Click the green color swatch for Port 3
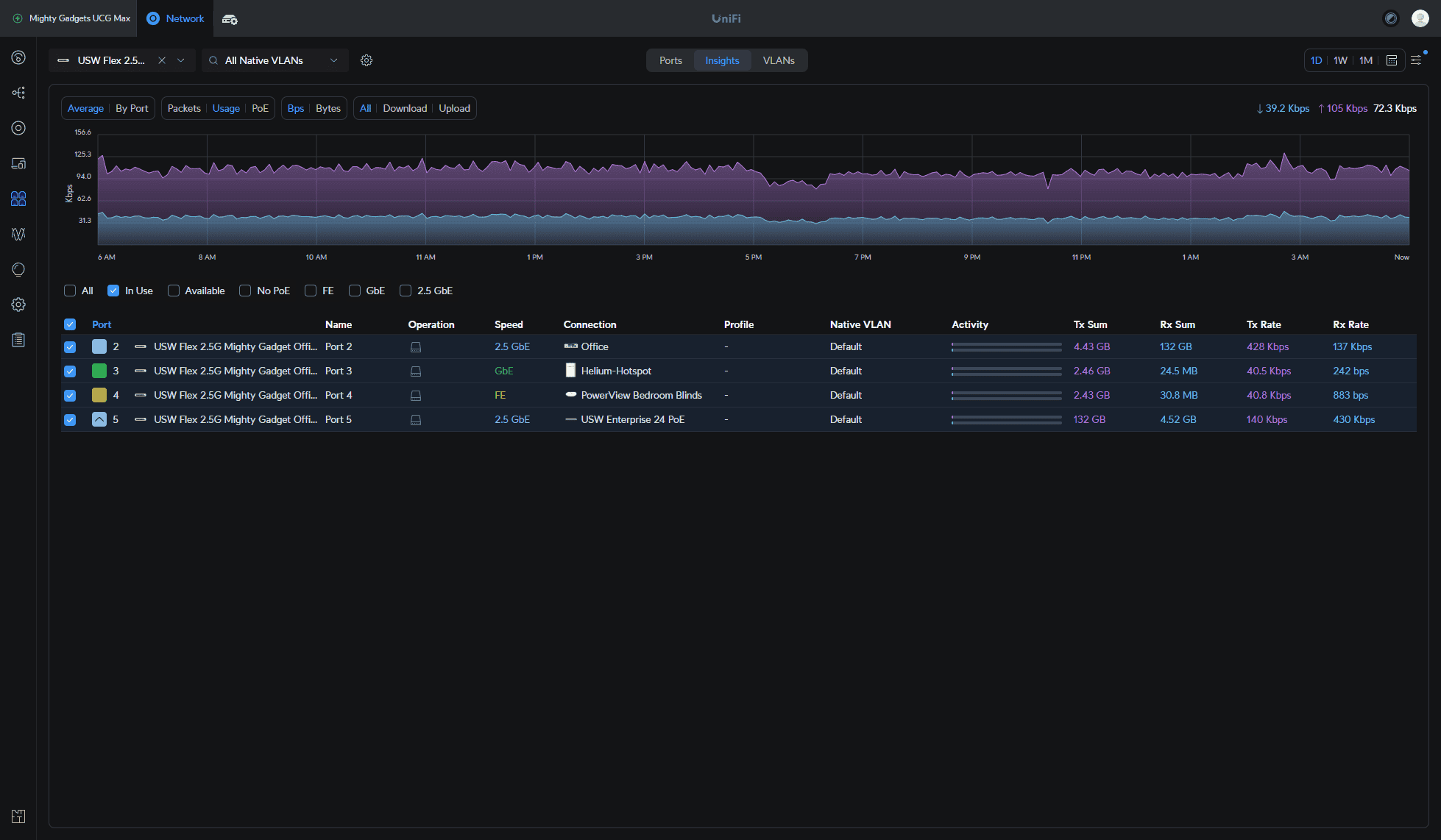The width and height of the screenshot is (1441, 840). pos(99,371)
